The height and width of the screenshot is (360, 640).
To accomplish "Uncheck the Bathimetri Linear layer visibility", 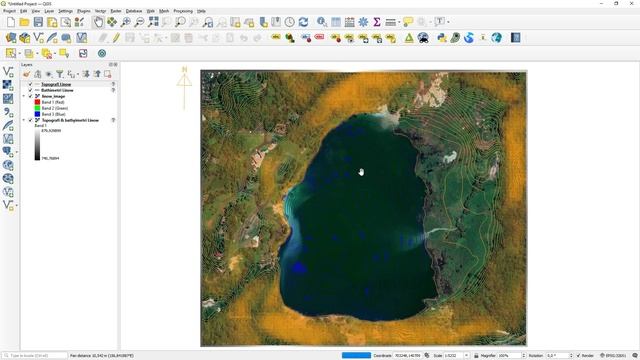I will coord(30,90).
